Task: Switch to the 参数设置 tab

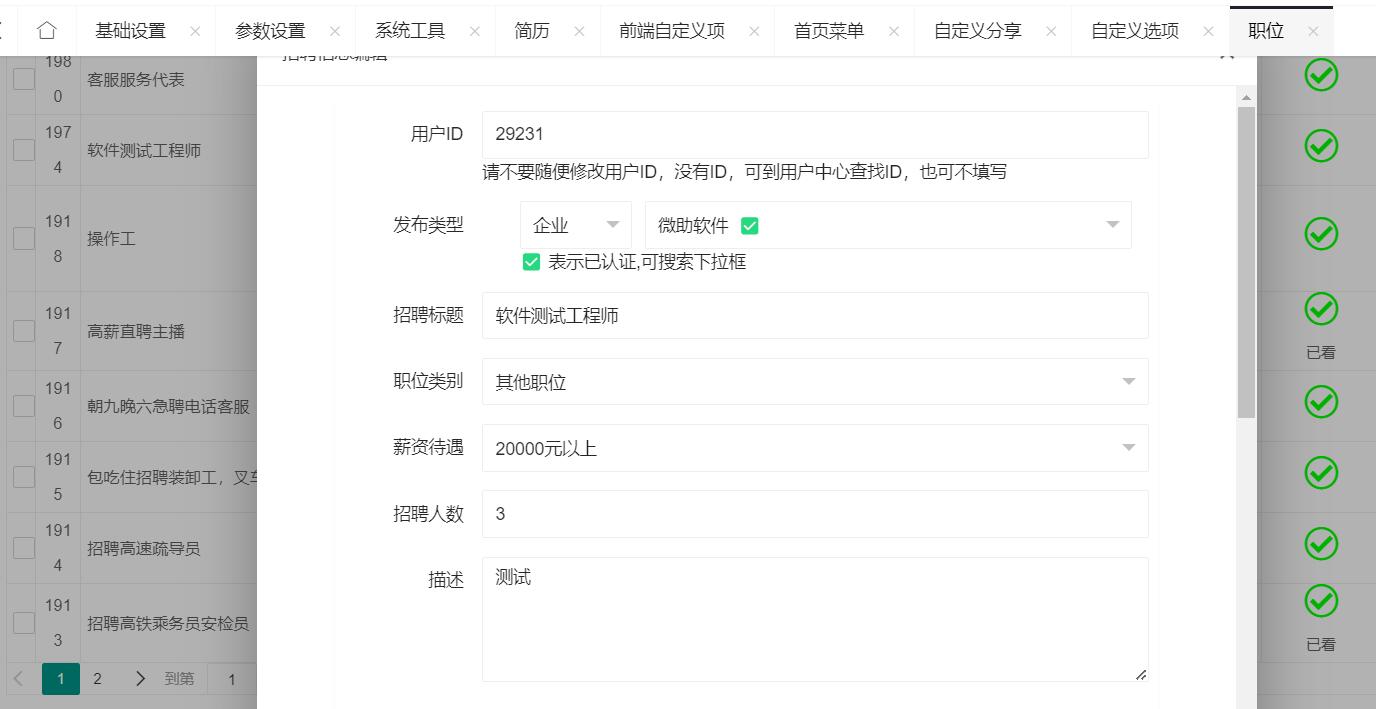Action: [x=270, y=31]
